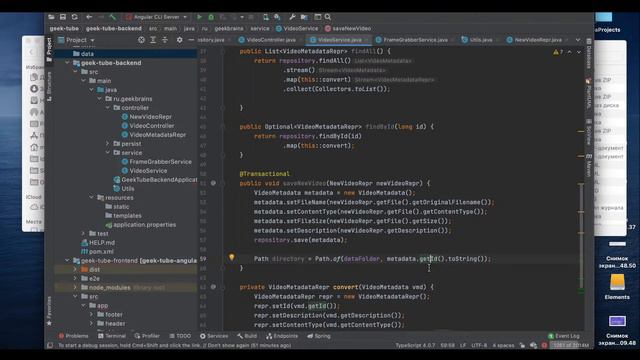This screenshot has height=360, width=640.
Task: Click the memory indicator in status bar
Action: (571, 345)
